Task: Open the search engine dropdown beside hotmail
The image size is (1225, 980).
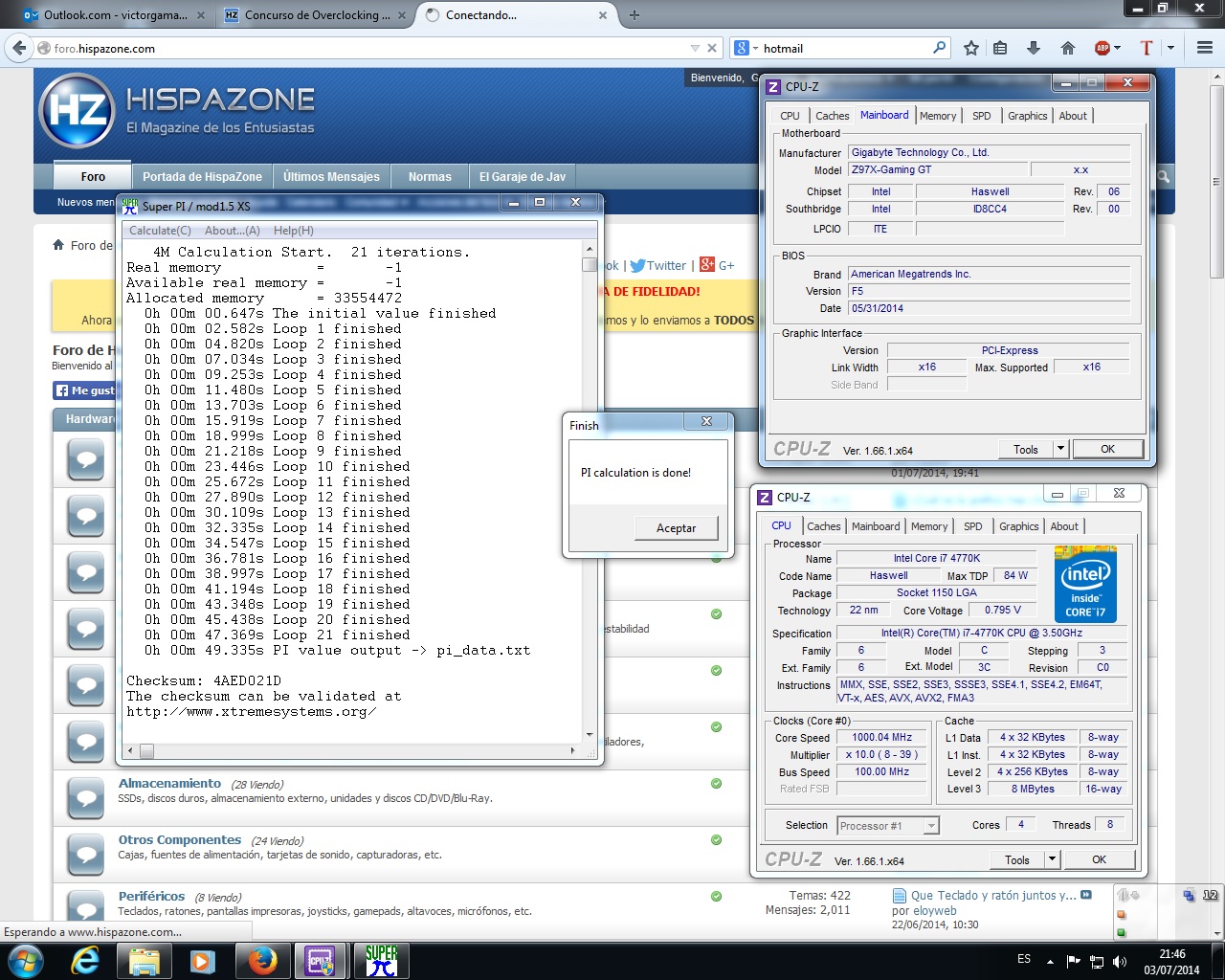Action: [x=746, y=48]
